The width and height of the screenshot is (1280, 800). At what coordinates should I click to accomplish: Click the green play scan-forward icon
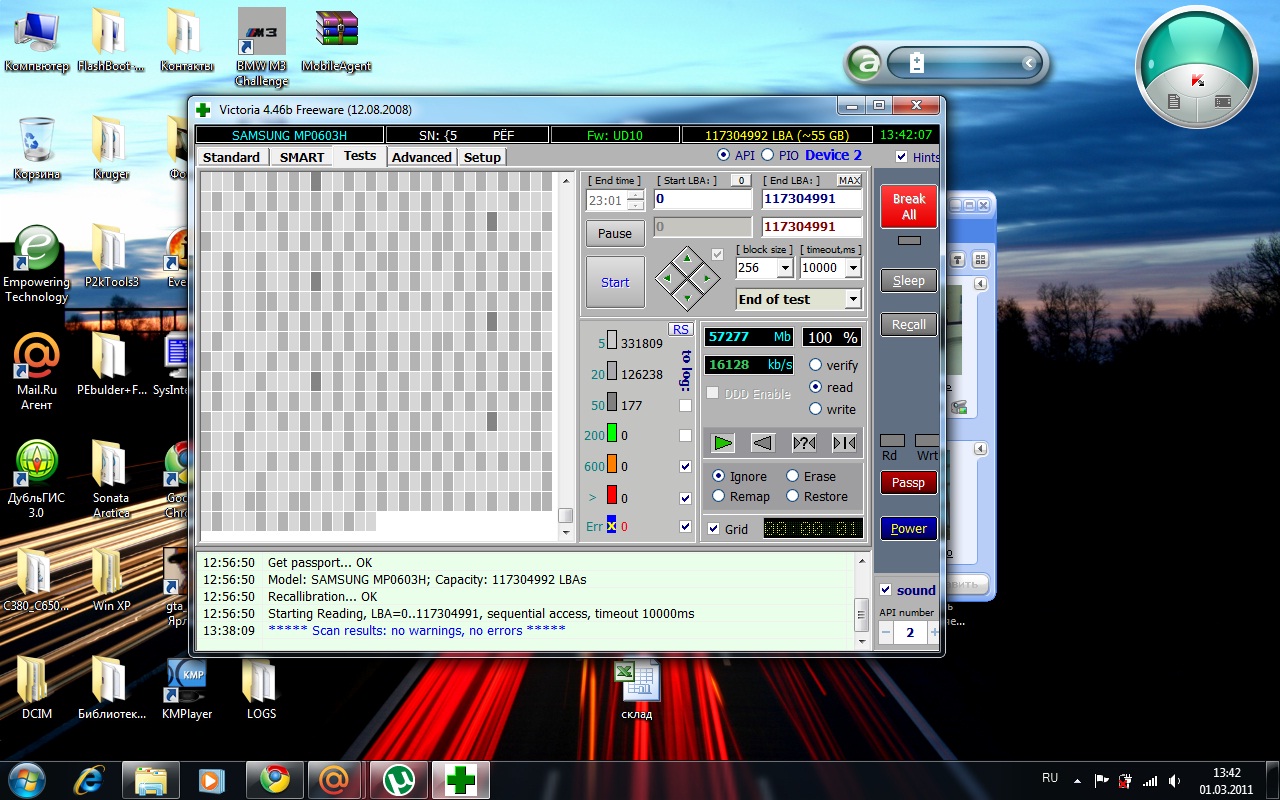(x=724, y=442)
